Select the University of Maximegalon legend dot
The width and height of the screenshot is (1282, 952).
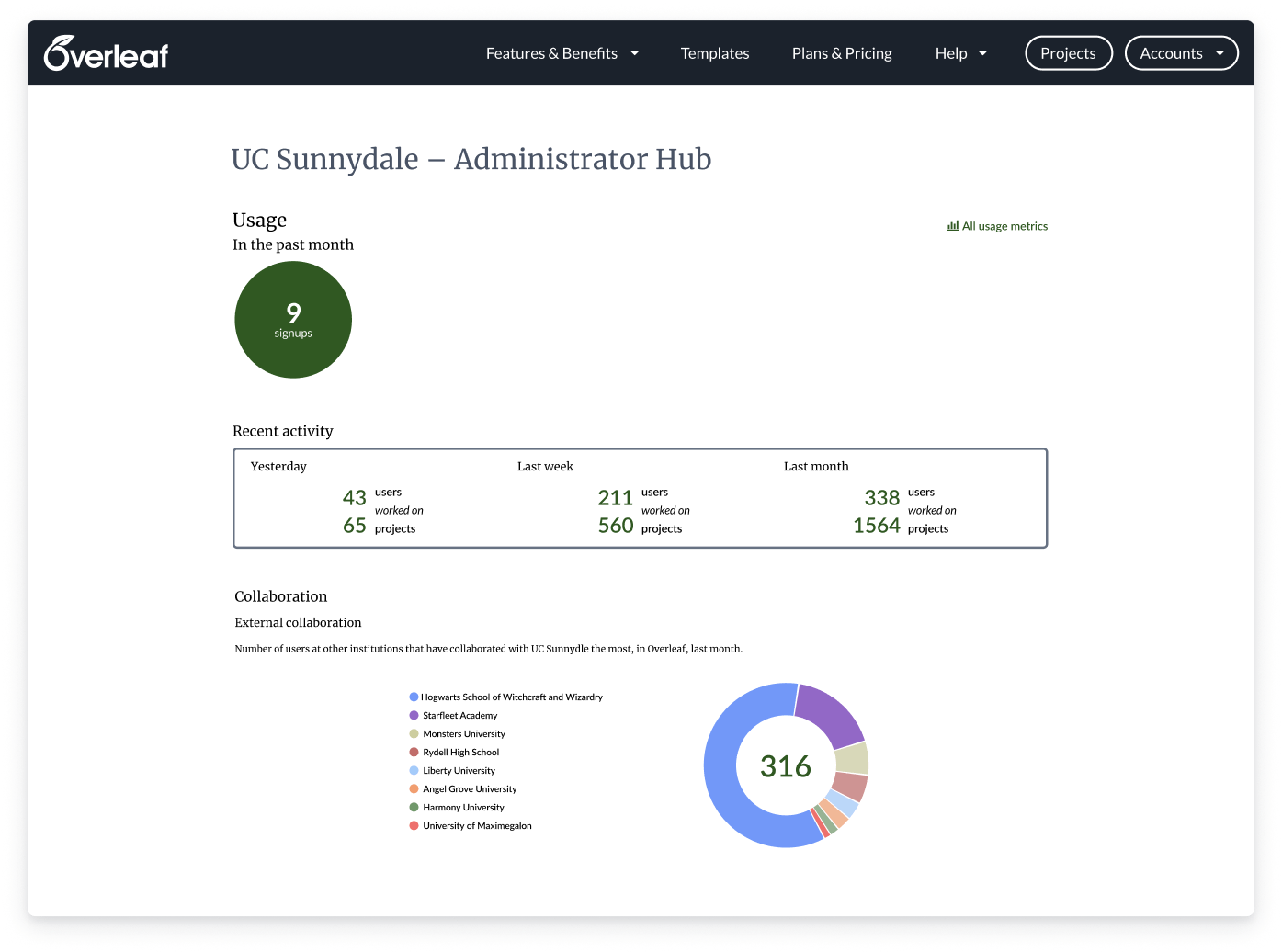[x=413, y=825]
